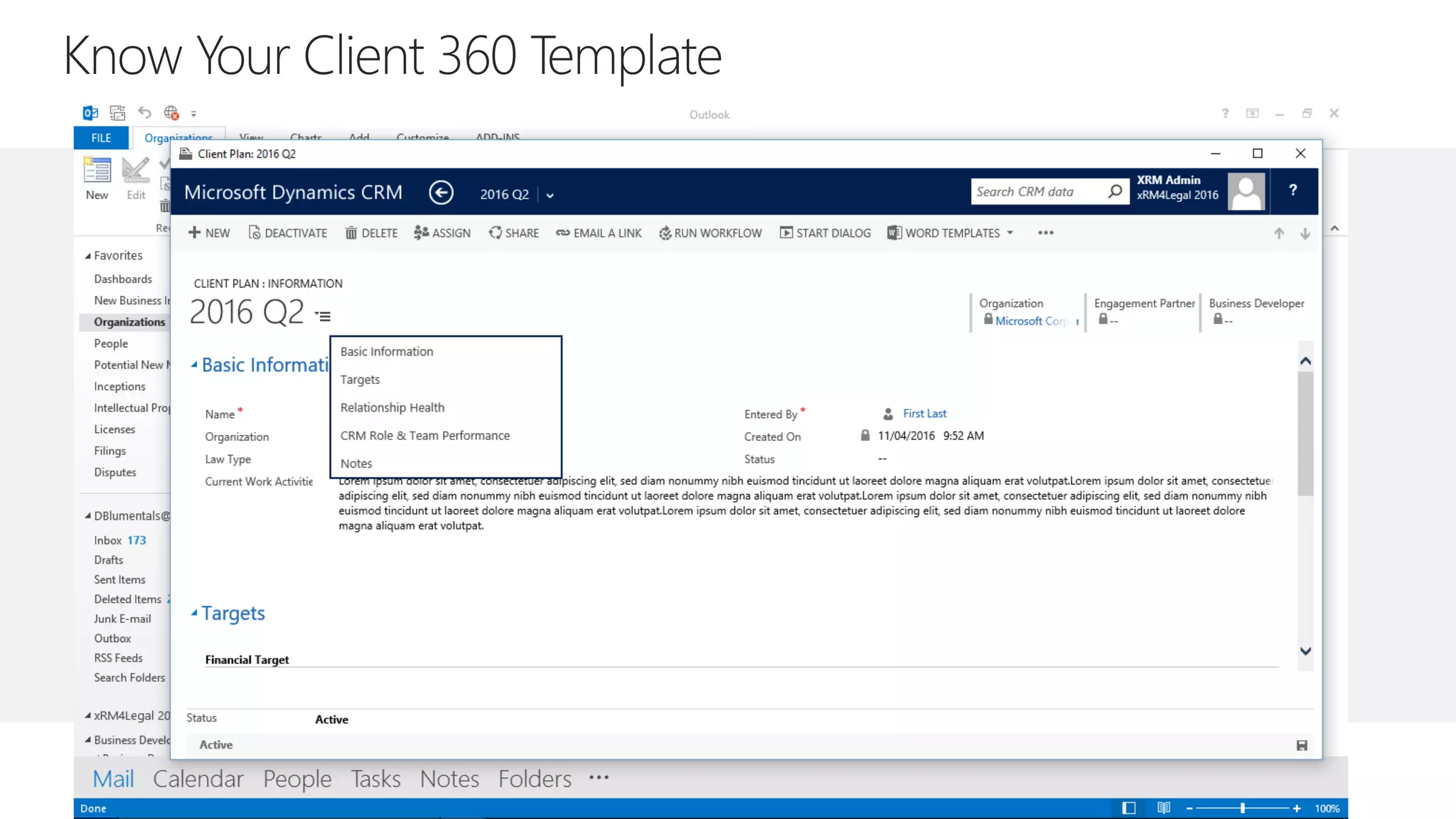
Task: Select Relationship Health from section menu
Action: pyautogui.click(x=392, y=407)
